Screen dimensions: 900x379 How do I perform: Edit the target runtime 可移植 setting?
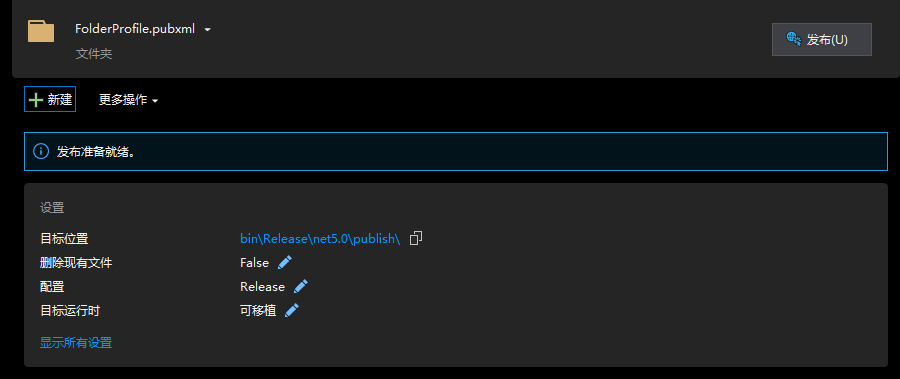(292, 311)
